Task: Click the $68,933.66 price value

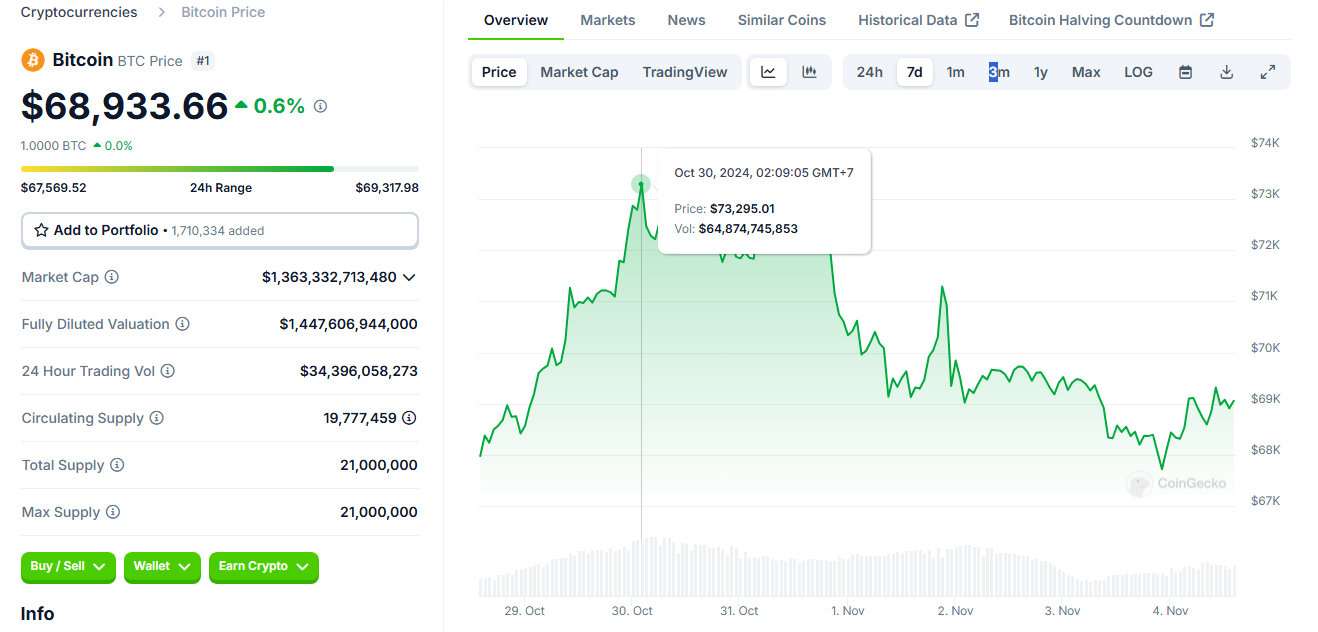Action: click(125, 106)
